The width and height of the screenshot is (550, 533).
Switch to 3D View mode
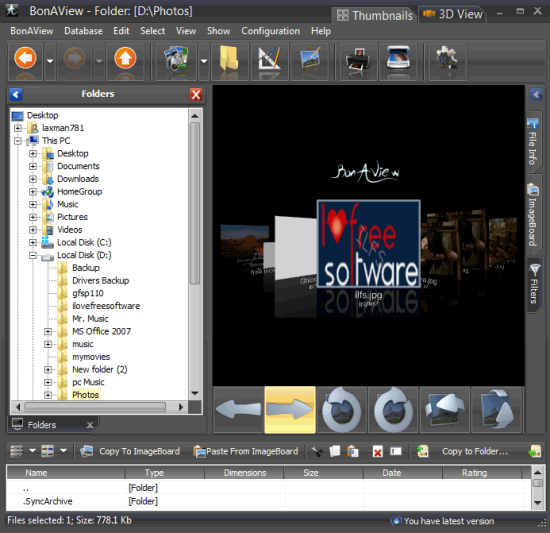(452, 14)
